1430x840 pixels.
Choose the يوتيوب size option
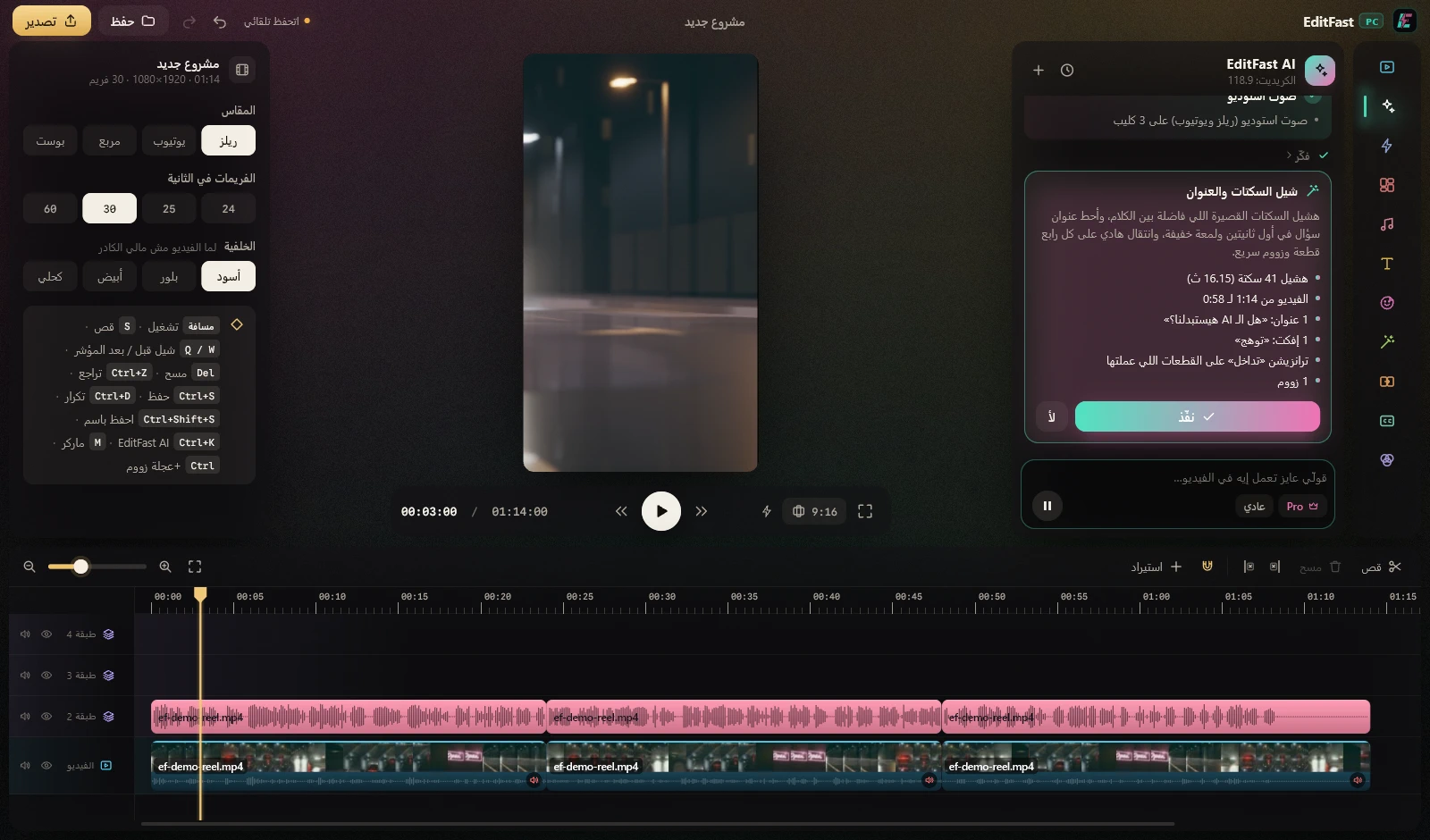pos(169,141)
